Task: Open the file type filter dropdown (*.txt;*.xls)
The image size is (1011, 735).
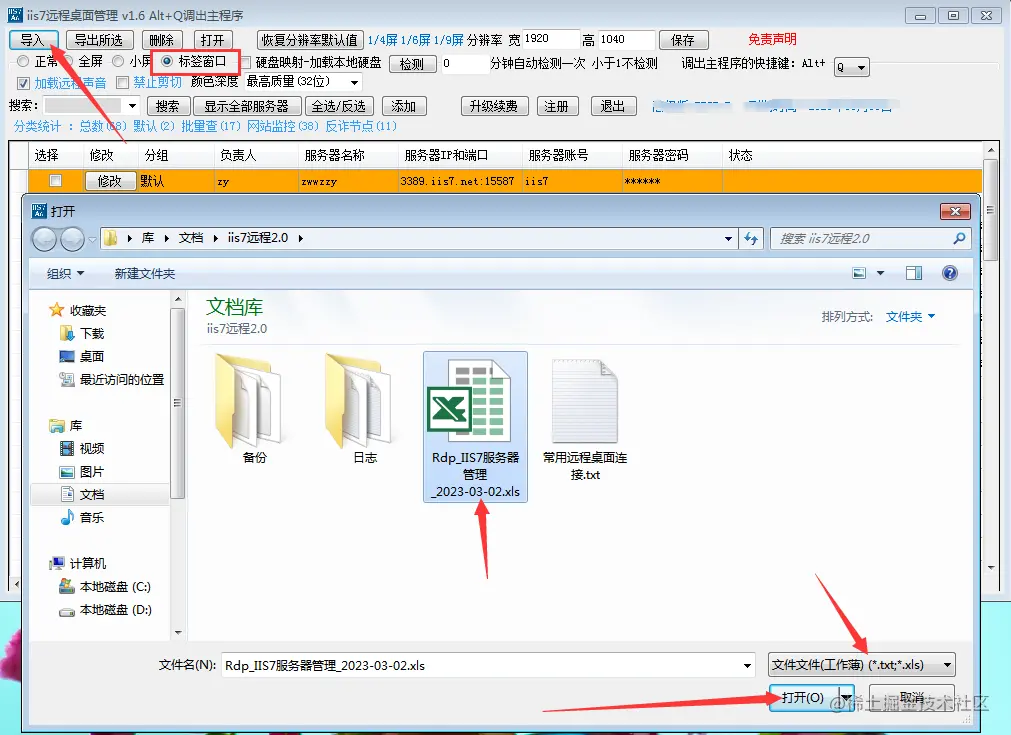Action: click(x=861, y=665)
